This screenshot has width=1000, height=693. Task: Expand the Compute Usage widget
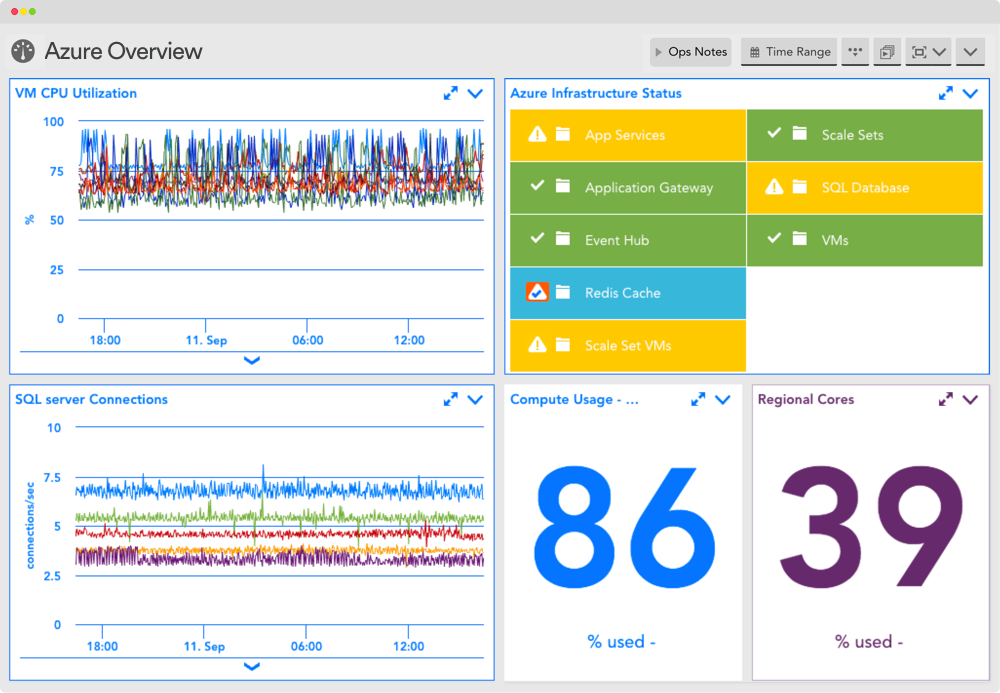click(698, 399)
